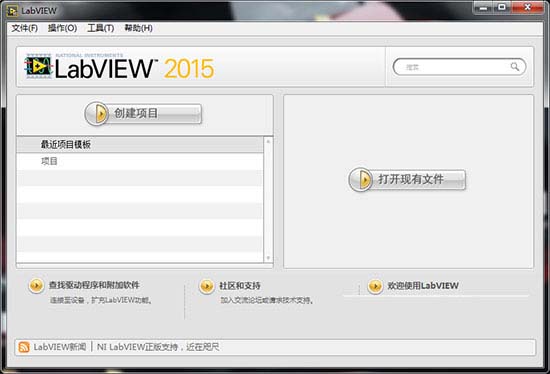Viewport: 550px width, 374px height.
Task: Click arrow icon beside 欢迎使用LabVIEW
Action: point(375,286)
